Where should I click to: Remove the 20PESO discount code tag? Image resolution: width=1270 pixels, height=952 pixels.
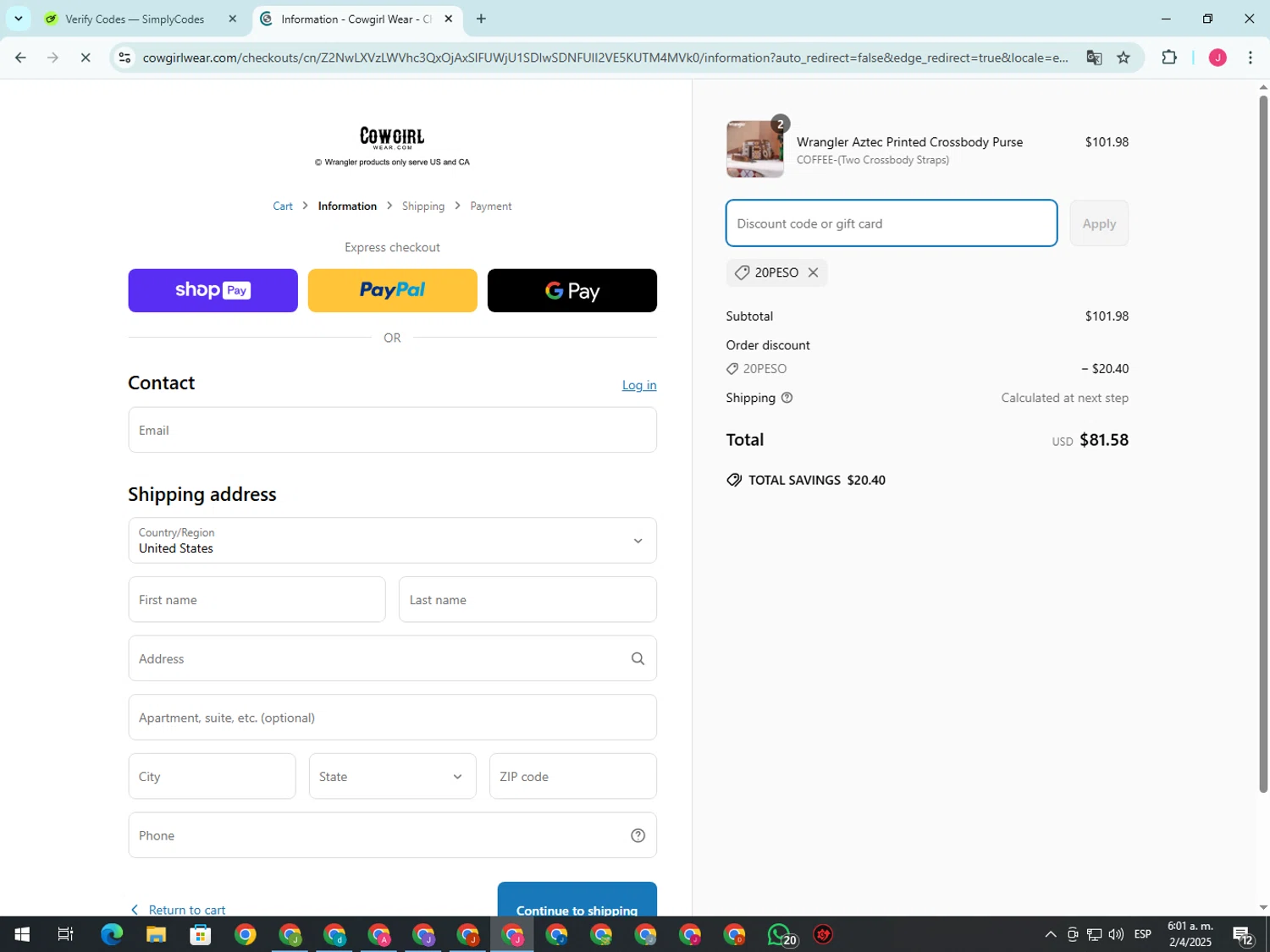[x=813, y=272]
